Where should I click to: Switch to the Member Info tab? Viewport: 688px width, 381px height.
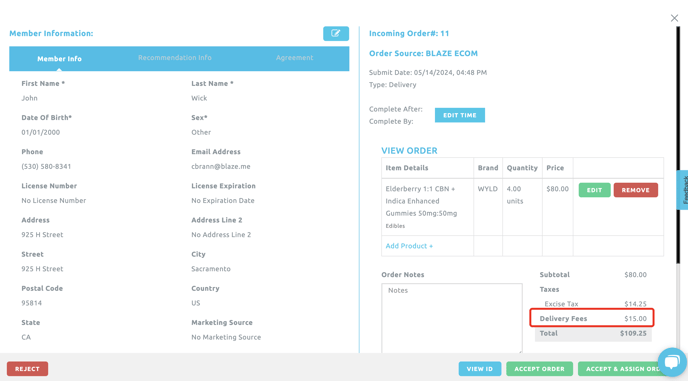(x=59, y=59)
